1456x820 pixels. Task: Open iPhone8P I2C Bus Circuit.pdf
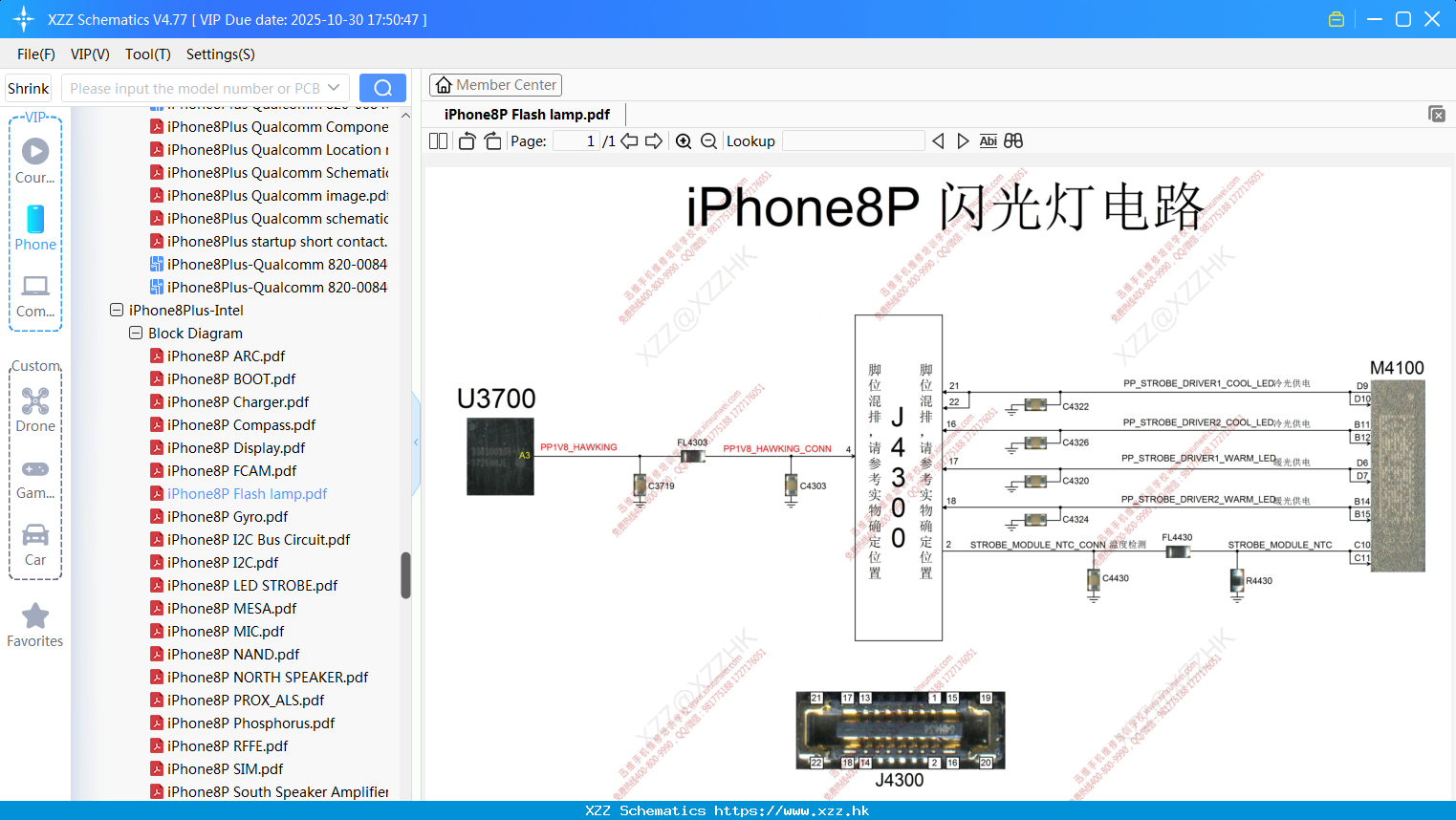pyautogui.click(x=258, y=540)
